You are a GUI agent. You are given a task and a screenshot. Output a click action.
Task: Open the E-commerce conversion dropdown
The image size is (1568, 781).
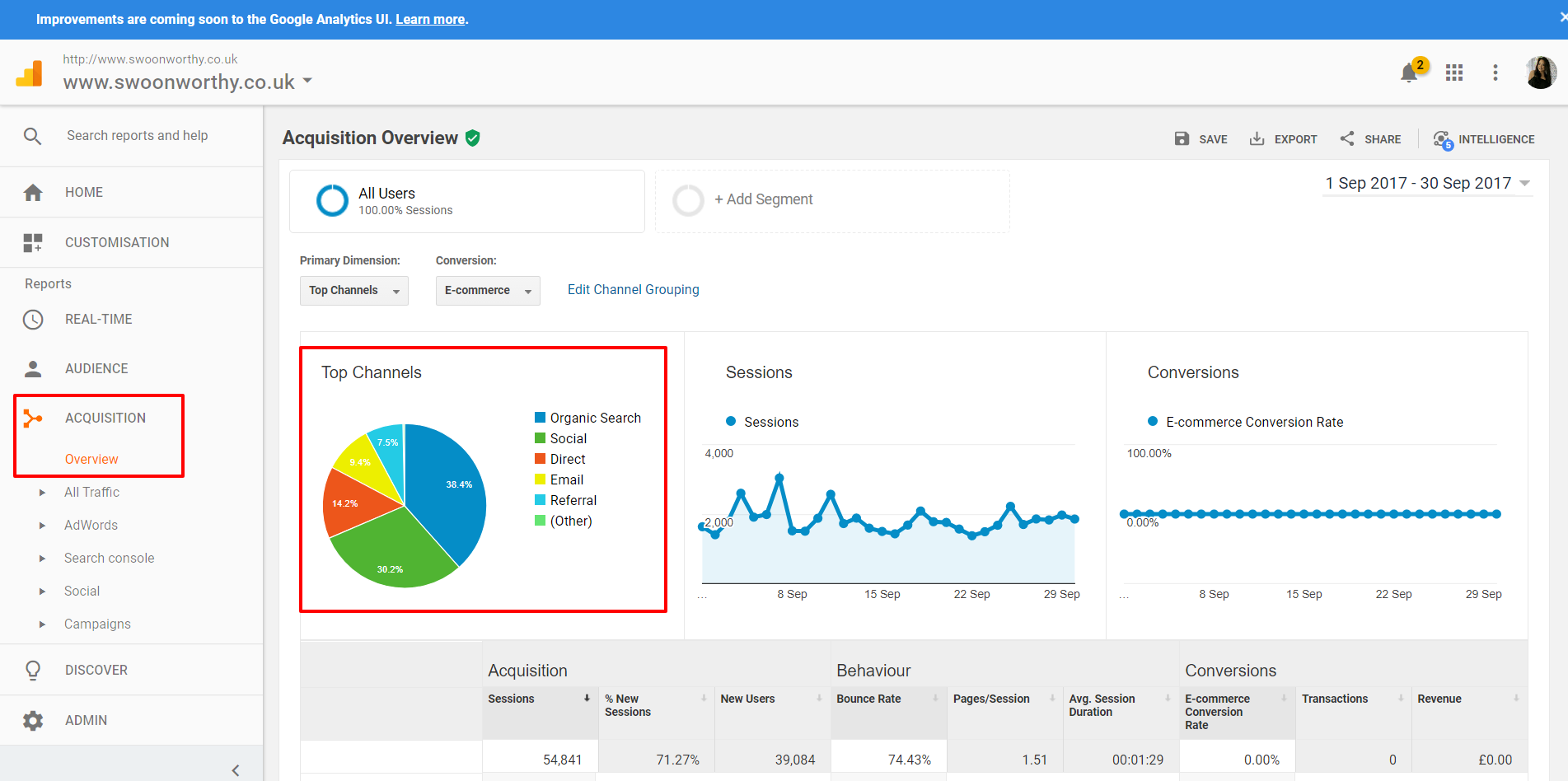point(487,291)
